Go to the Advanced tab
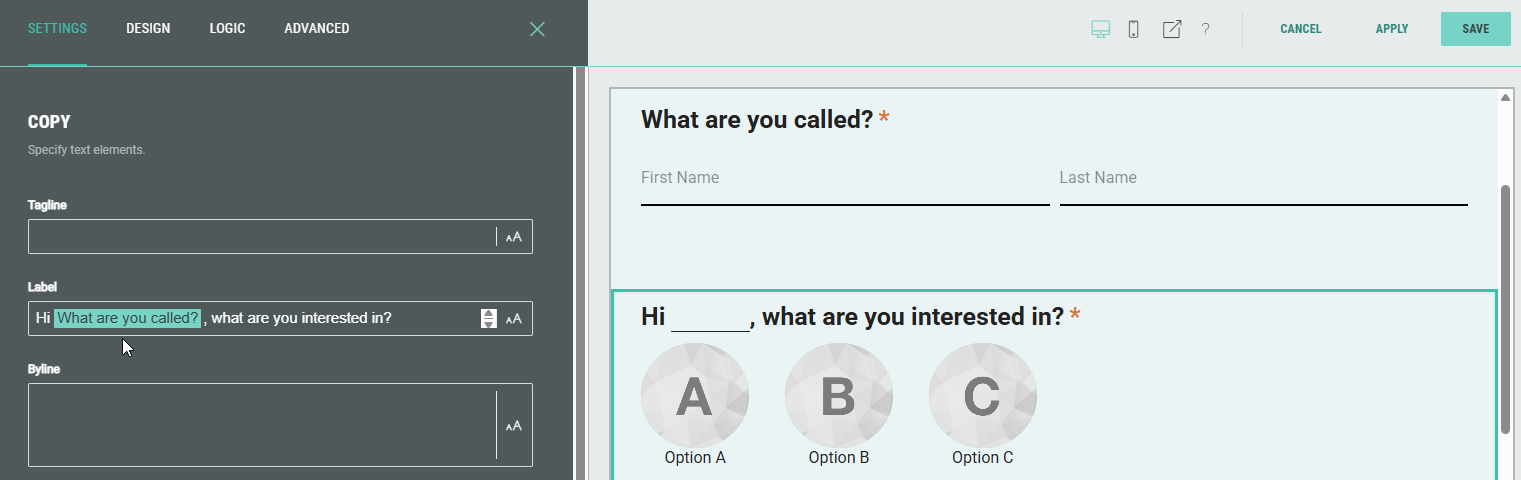The image size is (1521, 480). [x=317, y=28]
